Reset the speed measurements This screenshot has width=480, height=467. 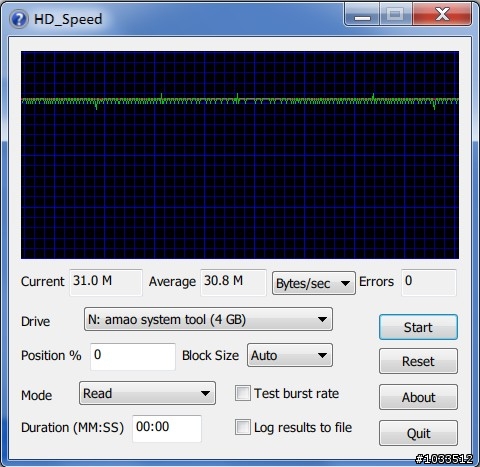pos(418,361)
